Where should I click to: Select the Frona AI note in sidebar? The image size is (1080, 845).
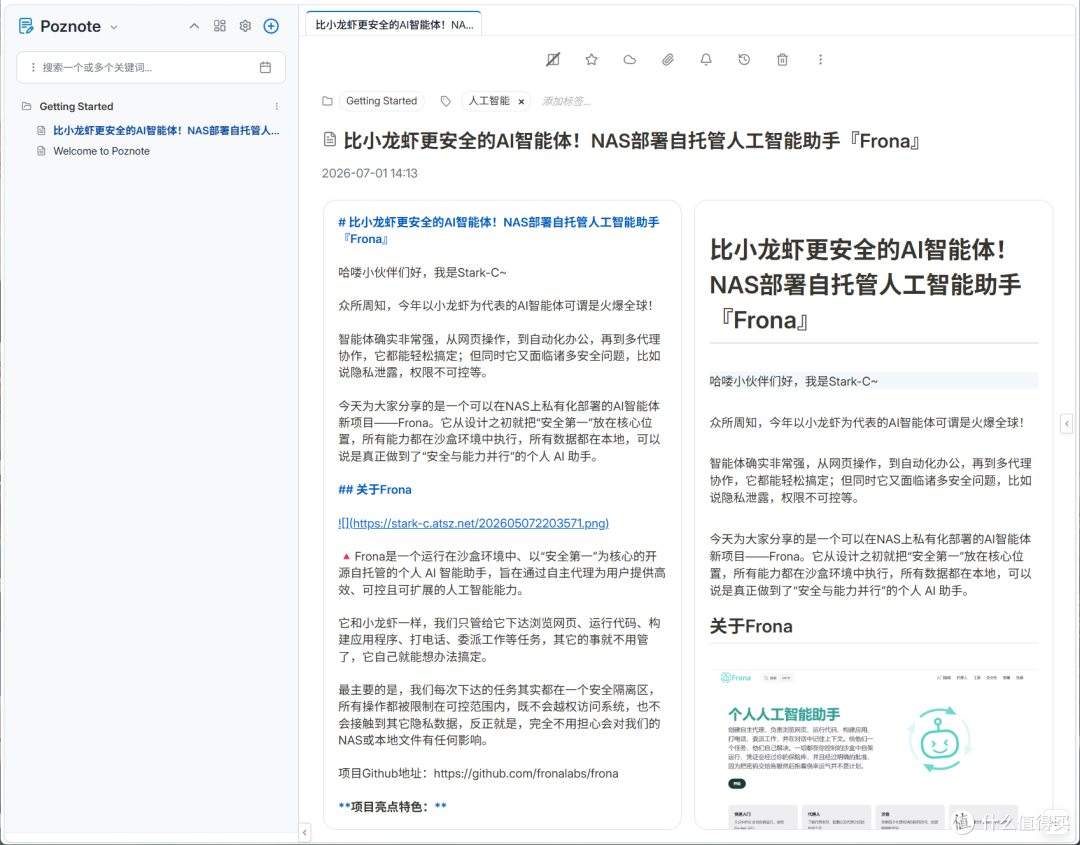pyautogui.click(x=166, y=130)
